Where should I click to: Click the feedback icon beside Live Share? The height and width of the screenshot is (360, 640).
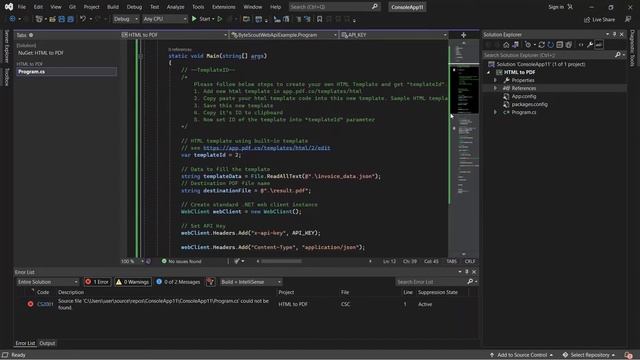point(628,19)
